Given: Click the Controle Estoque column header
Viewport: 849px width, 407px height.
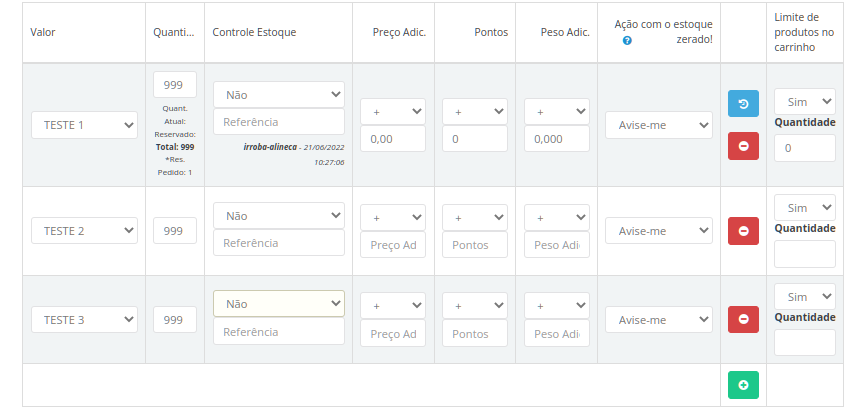Looking at the screenshot, I should pyautogui.click(x=254, y=32).
